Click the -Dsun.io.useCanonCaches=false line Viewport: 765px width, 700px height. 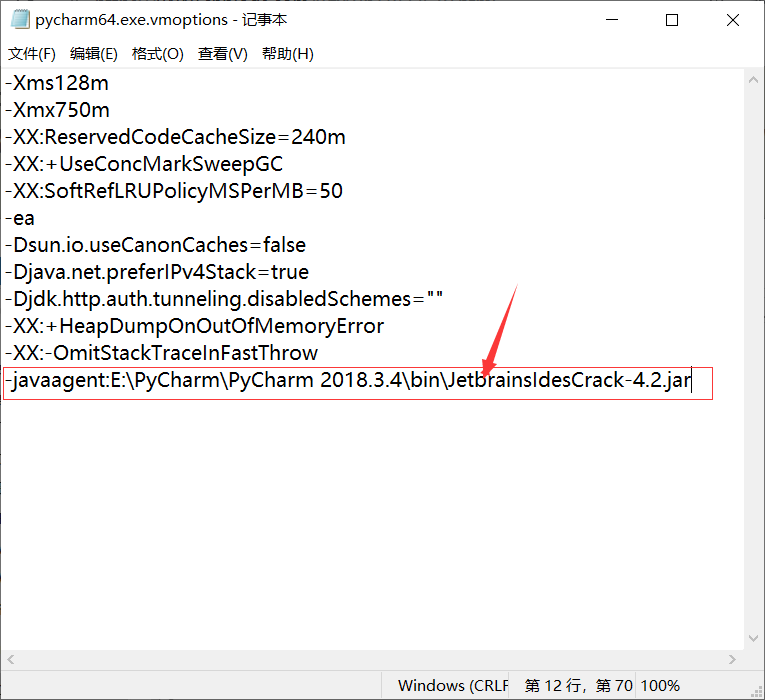click(156, 245)
